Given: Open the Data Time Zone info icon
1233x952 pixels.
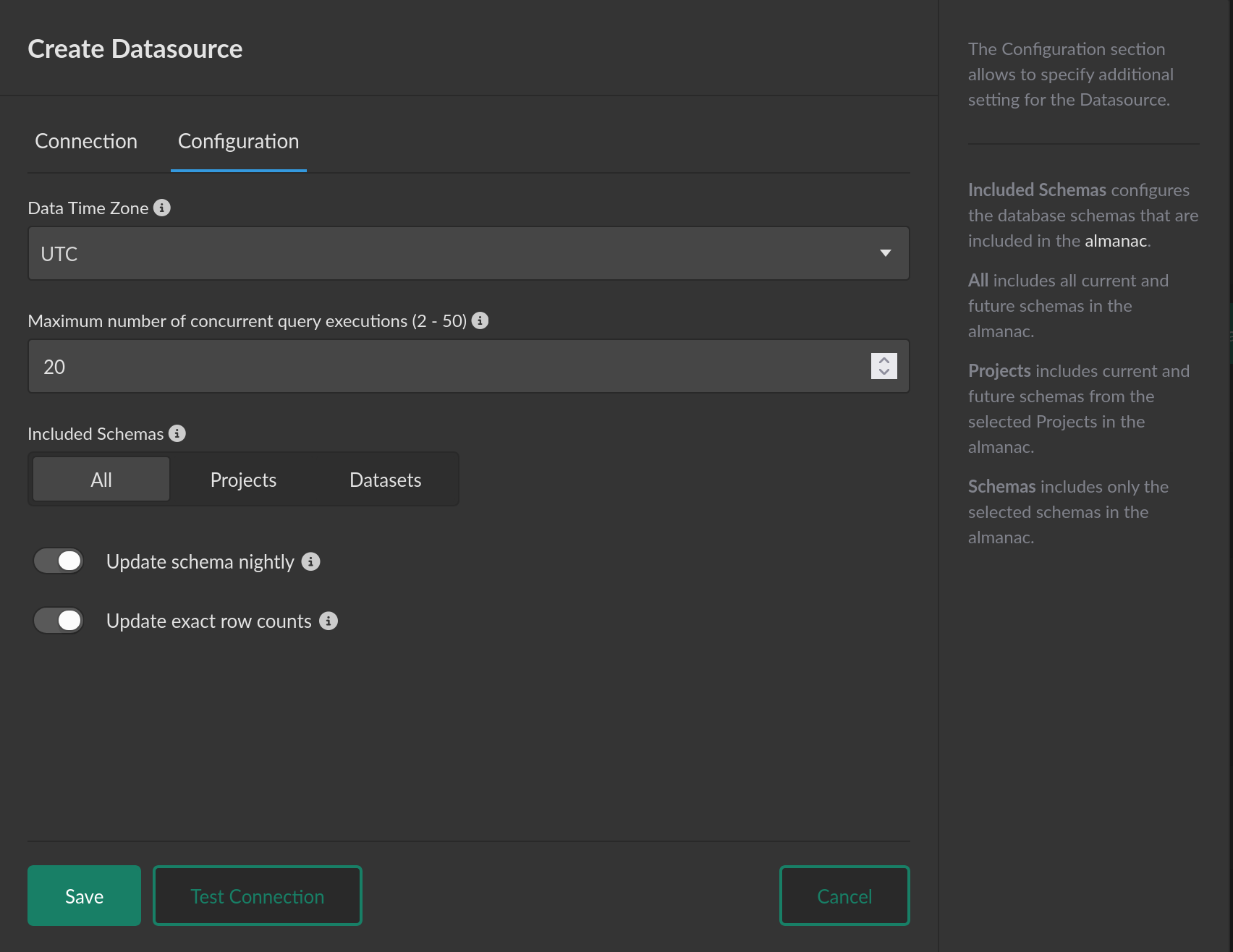Looking at the screenshot, I should [x=162, y=208].
